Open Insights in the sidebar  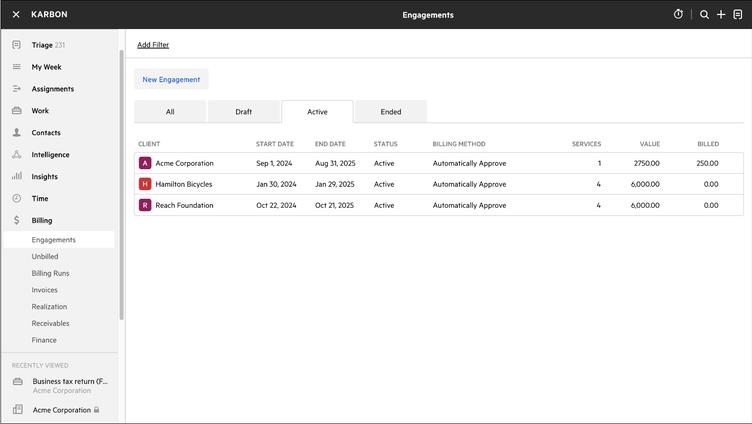coord(44,177)
